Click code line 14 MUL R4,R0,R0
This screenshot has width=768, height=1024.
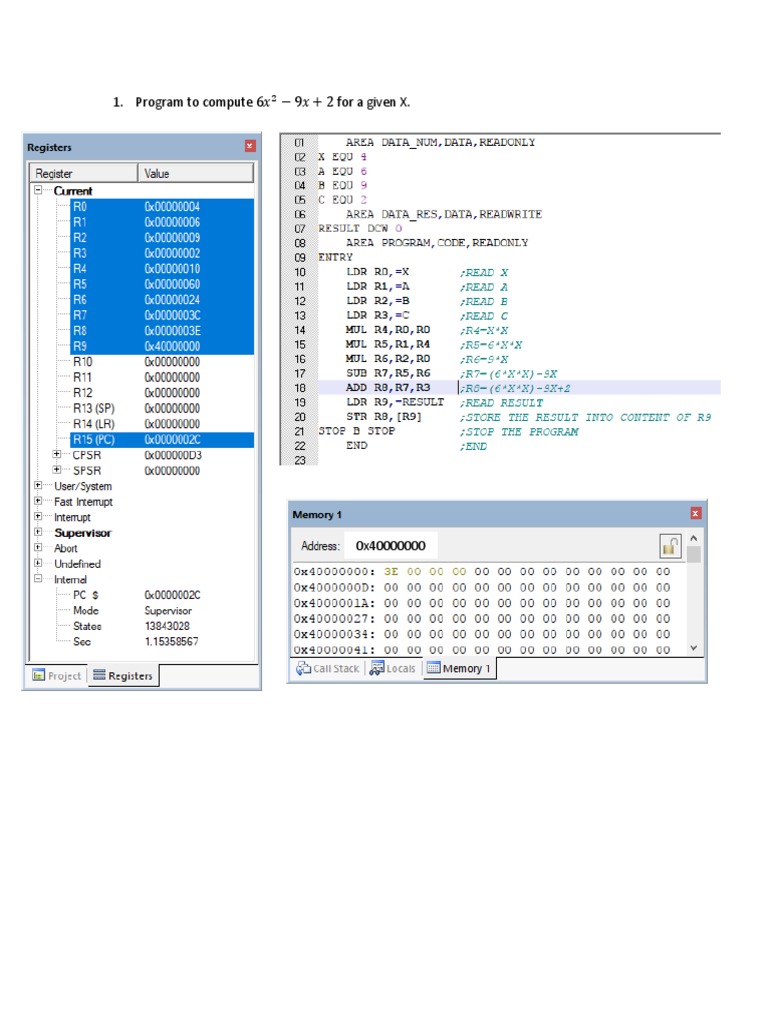[388, 330]
